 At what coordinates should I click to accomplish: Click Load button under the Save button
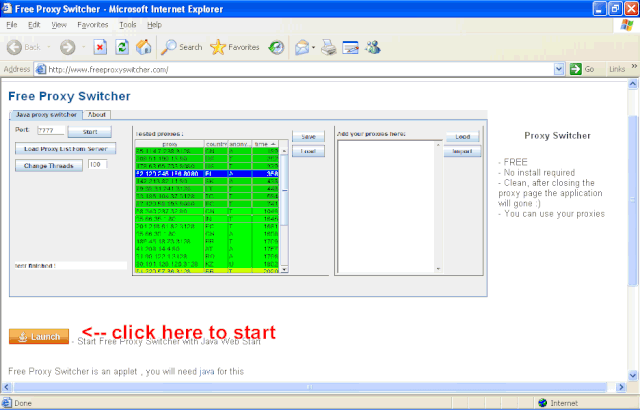click(309, 151)
